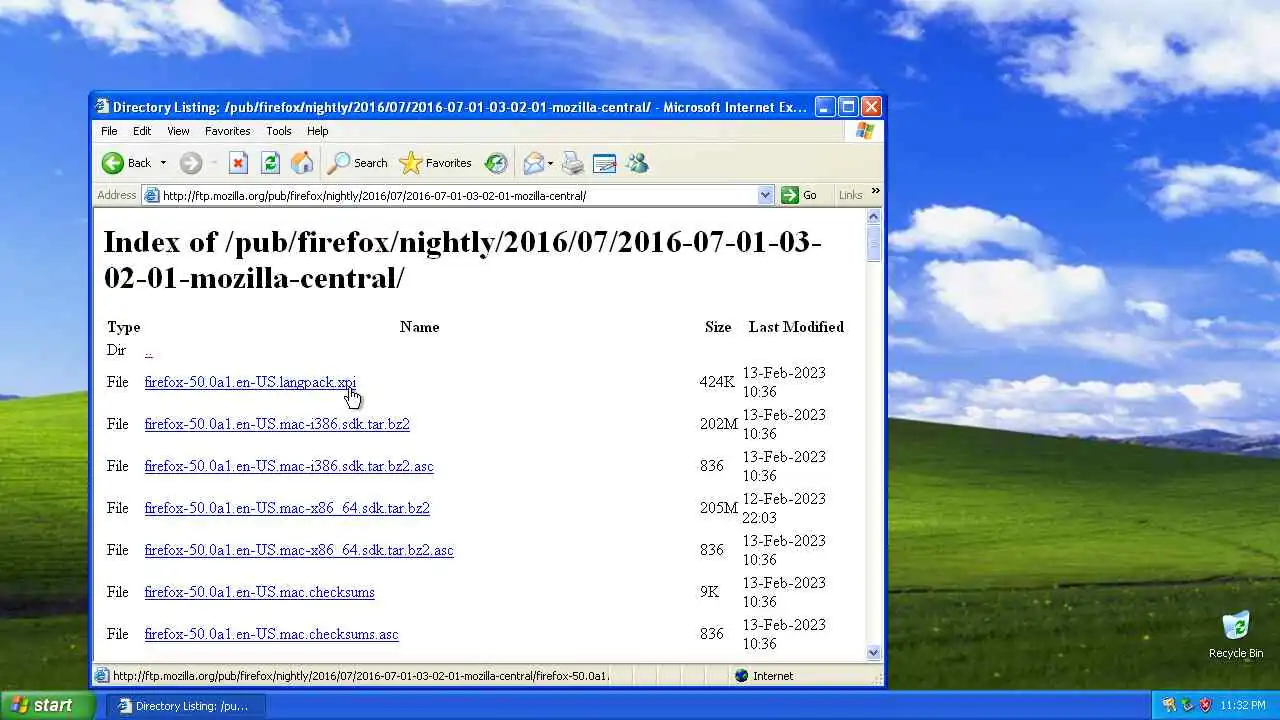Click the Last Modified column header
Viewport: 1280px width, 720px height.
(x=796, y=327)
